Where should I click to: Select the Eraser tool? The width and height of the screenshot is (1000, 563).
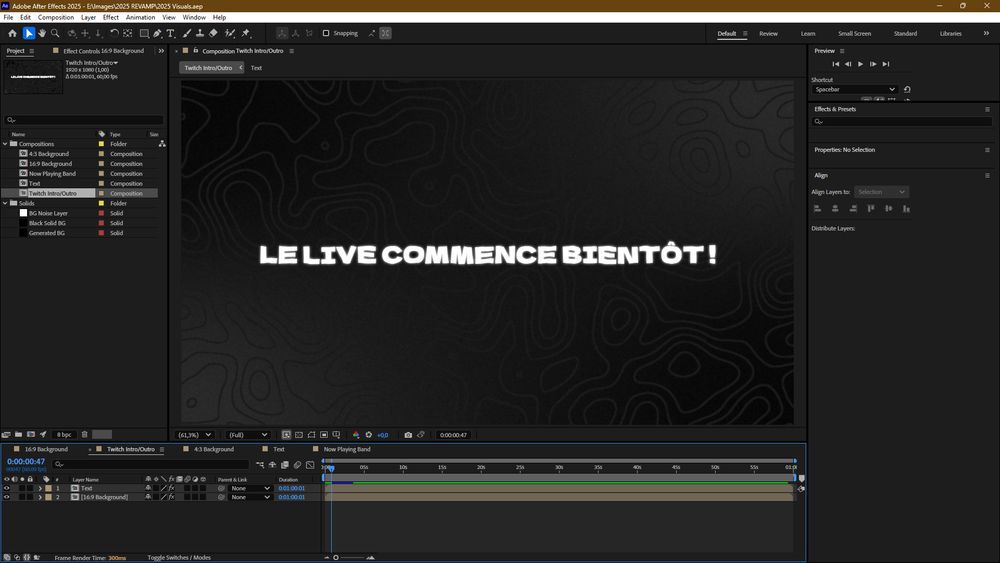(x=214, y=33)
